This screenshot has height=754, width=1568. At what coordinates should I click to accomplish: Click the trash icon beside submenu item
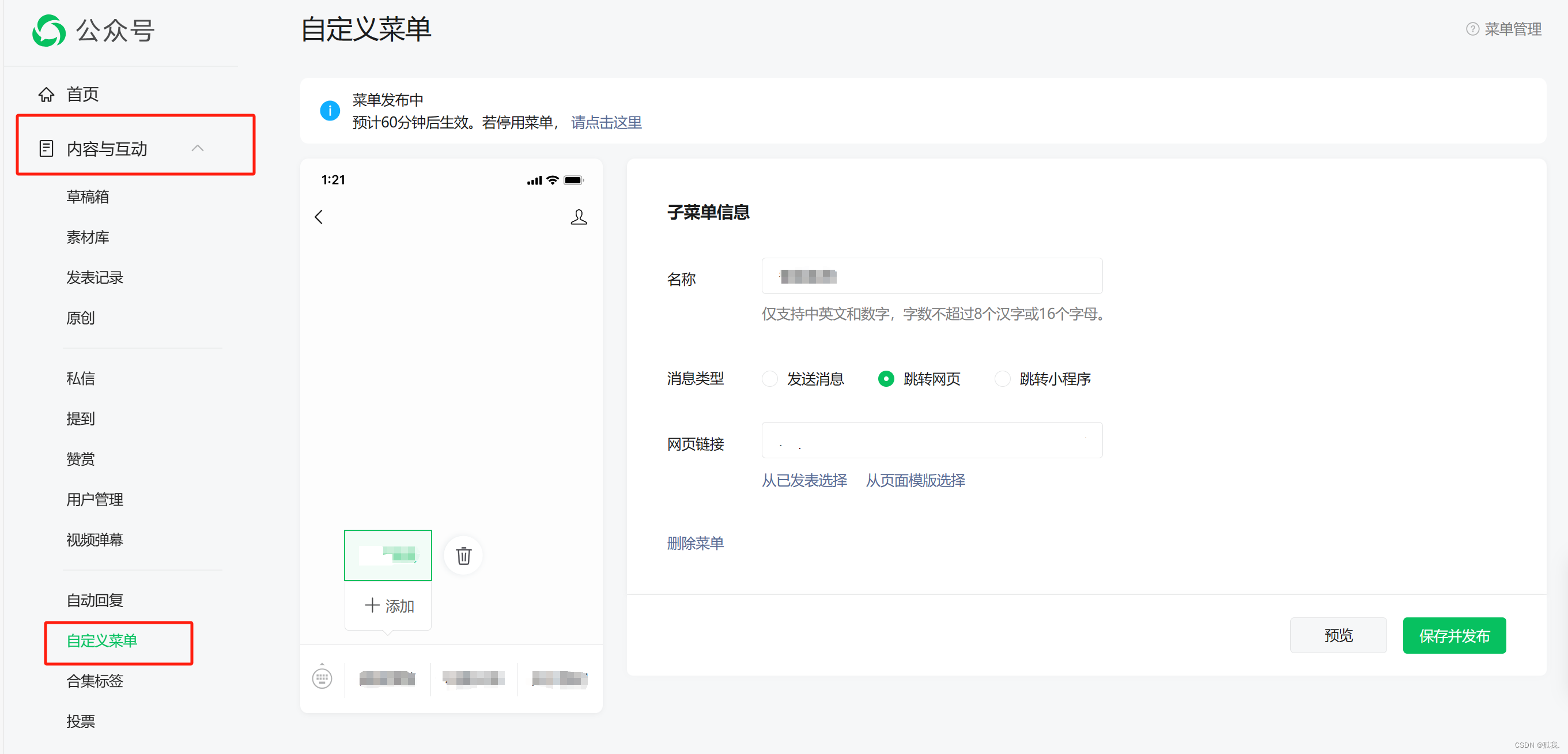pos(463,556)
